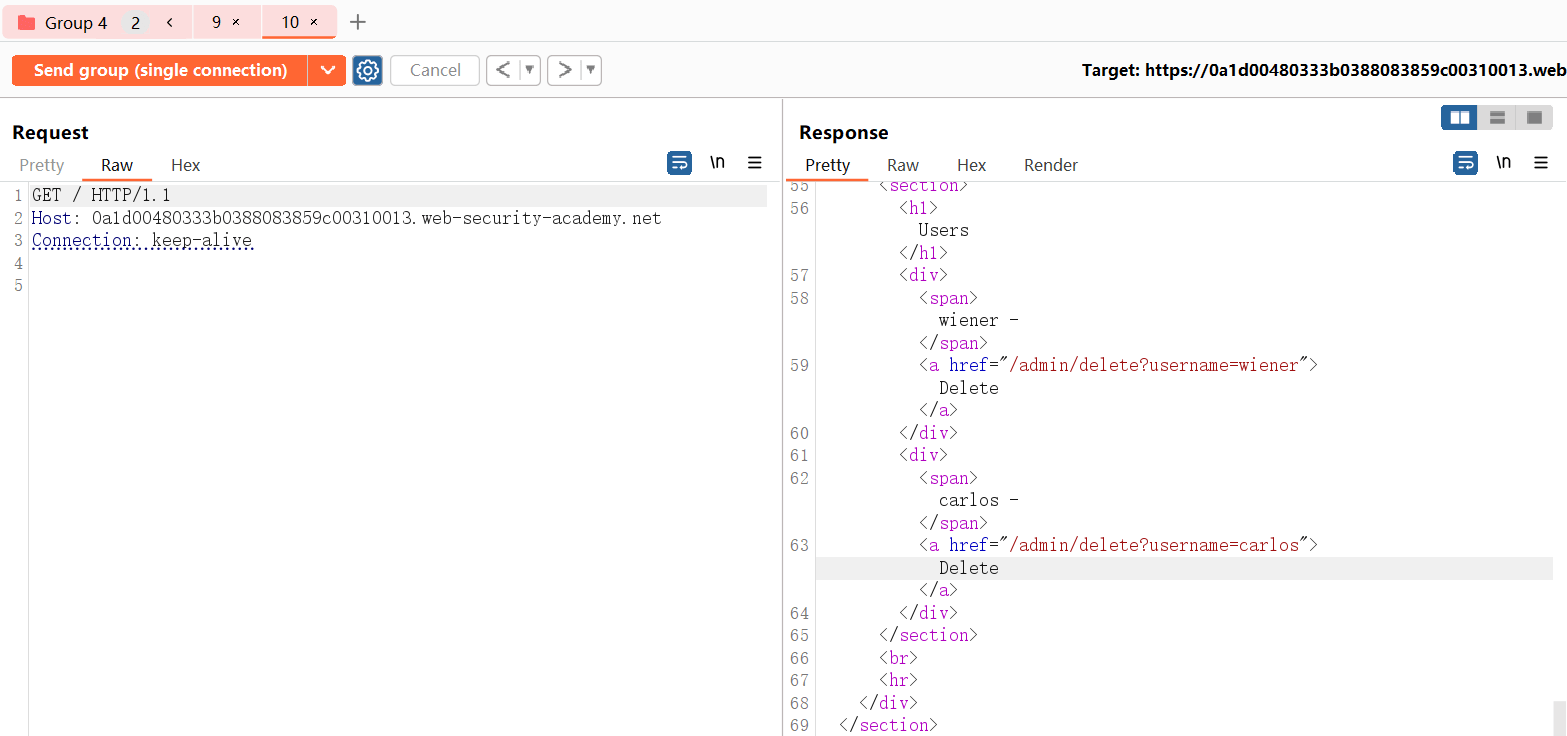Show non-printable characters in Response panel
Viewport: 1567px width, 736px height.
[x=1503, y=163]
